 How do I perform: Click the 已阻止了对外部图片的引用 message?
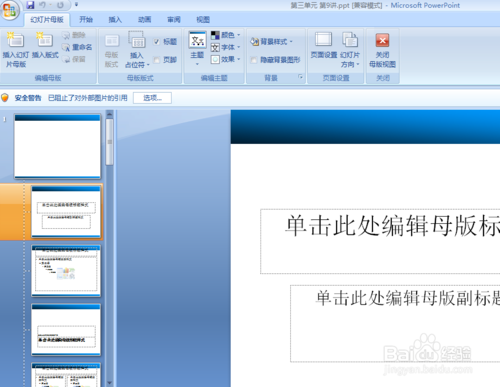click(88, 98)
